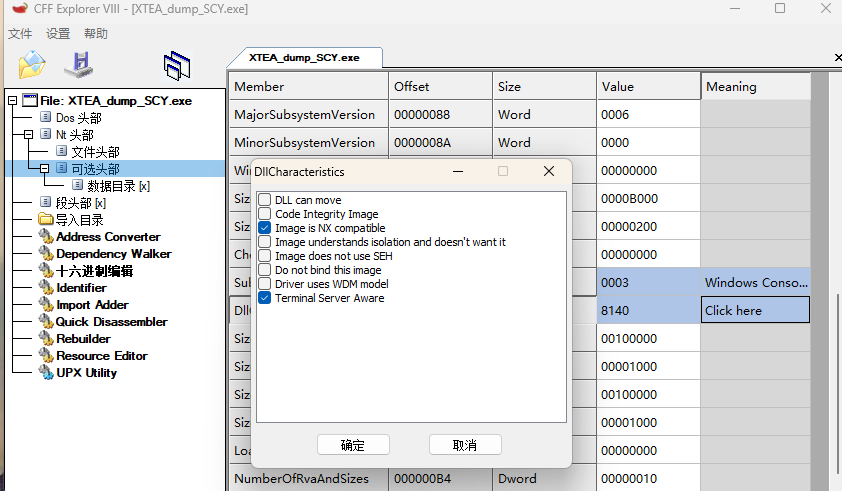Click the stacked windows toolbar icon
The image size is (842, 491).
click(177, 65)
